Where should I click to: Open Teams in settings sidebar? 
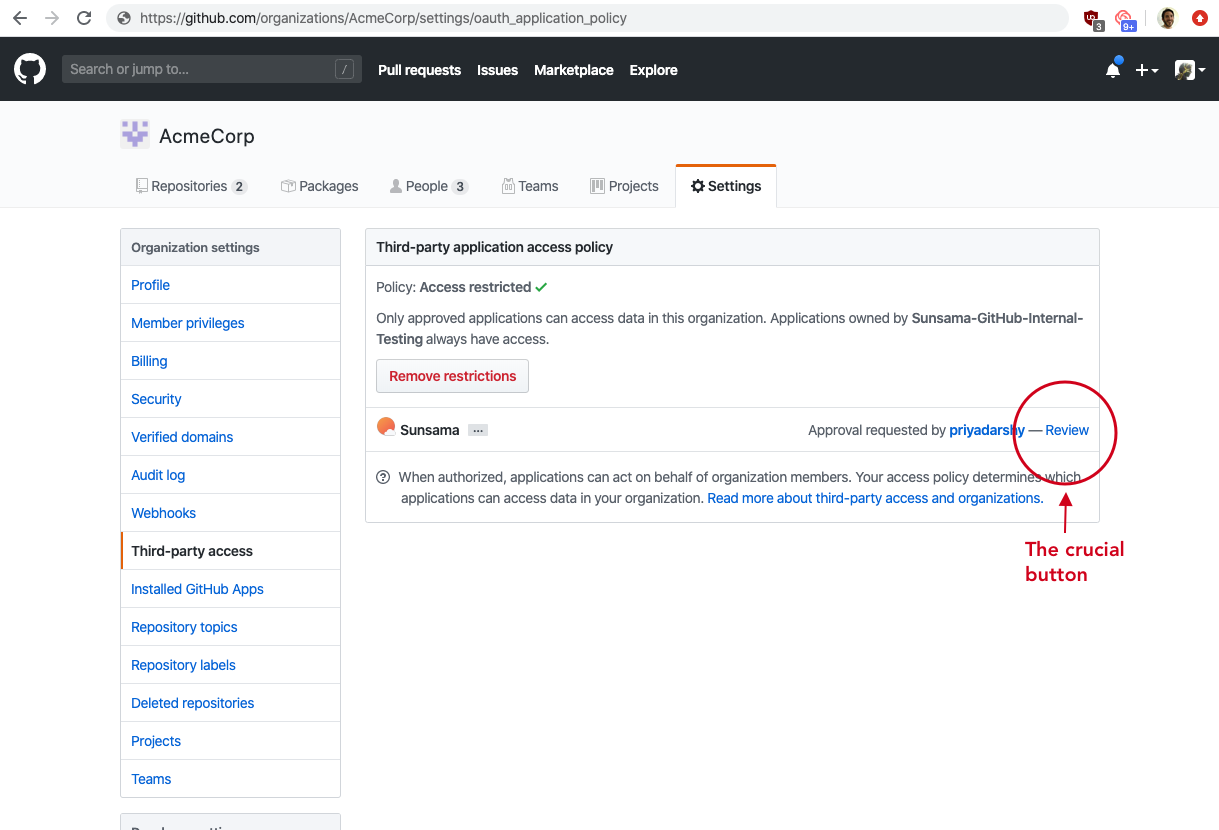(x=230, y=779)
